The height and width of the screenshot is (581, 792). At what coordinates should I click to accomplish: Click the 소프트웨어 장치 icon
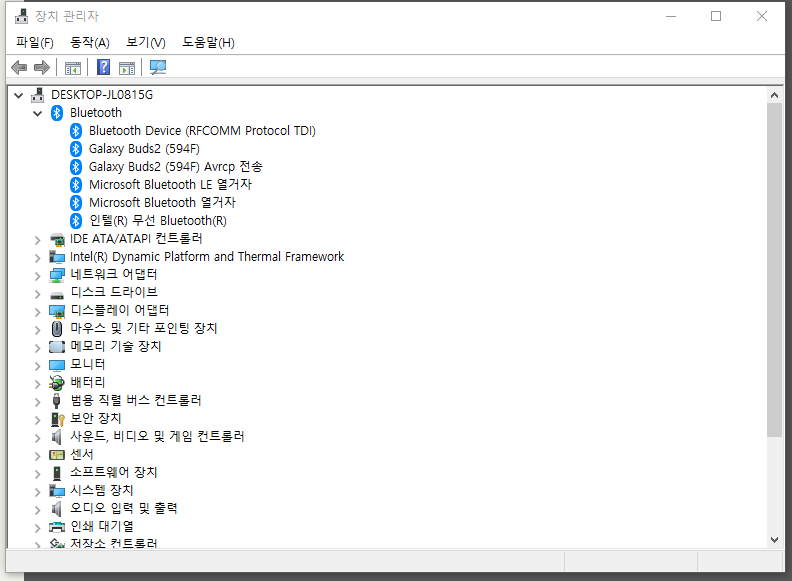tap(57, 473)
